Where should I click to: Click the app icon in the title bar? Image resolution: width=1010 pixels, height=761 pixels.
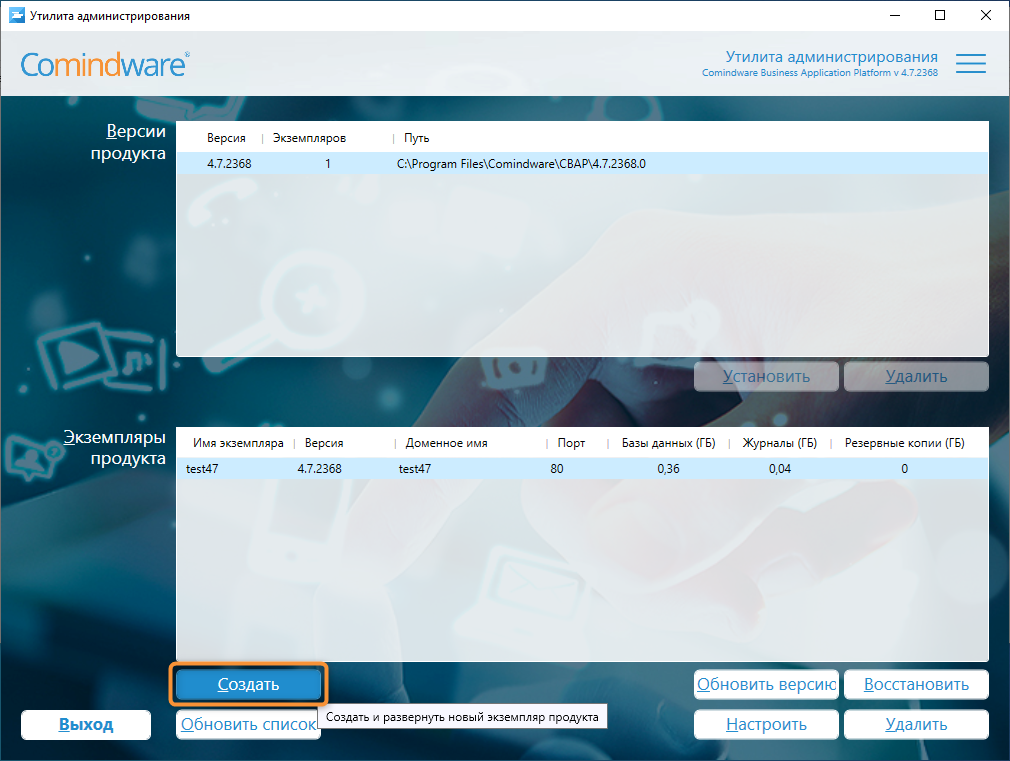coord(16,15)
